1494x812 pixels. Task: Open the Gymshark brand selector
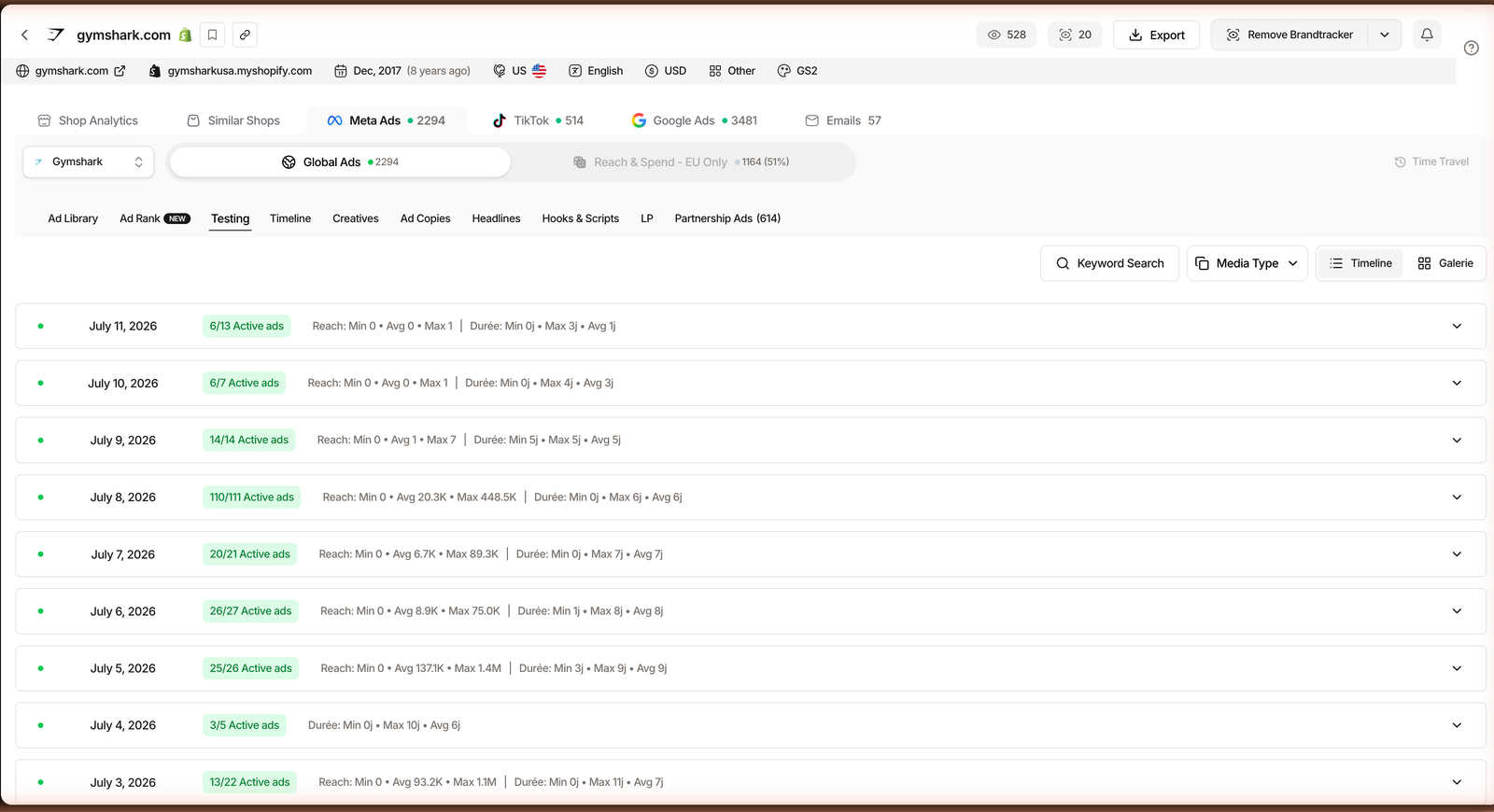click(x=88, y=161)
